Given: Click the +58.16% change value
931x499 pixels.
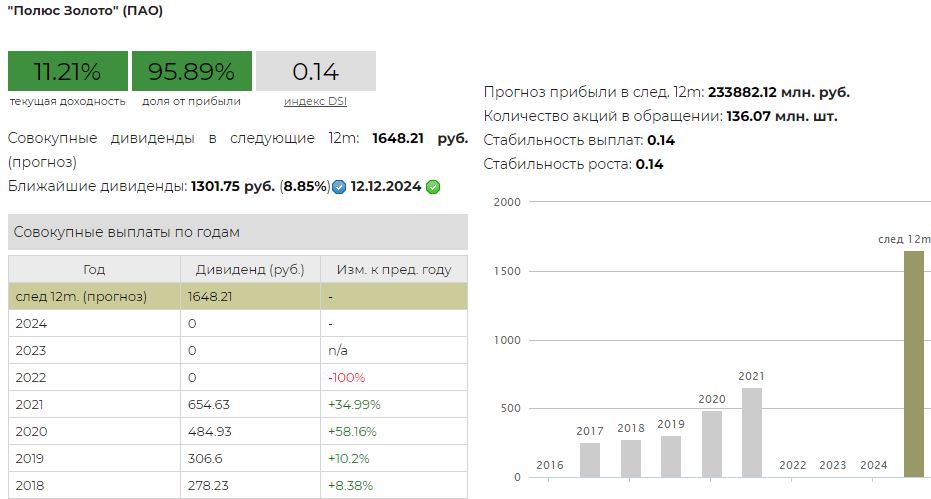Looking at the screenshot, I should [352, 432].
